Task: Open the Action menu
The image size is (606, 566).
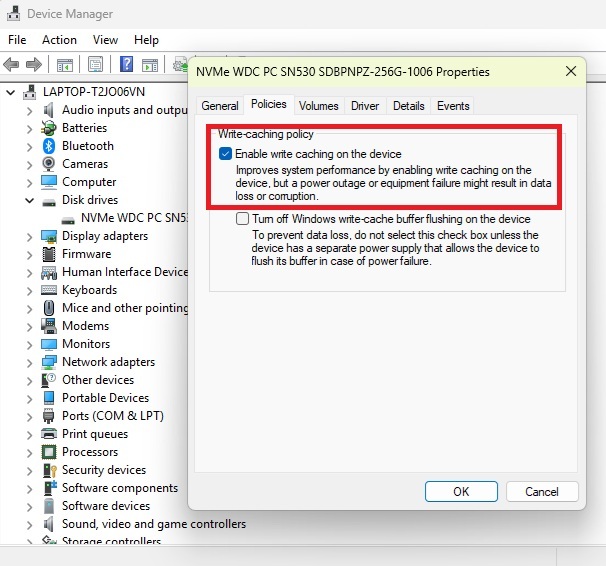Action: 59,40
